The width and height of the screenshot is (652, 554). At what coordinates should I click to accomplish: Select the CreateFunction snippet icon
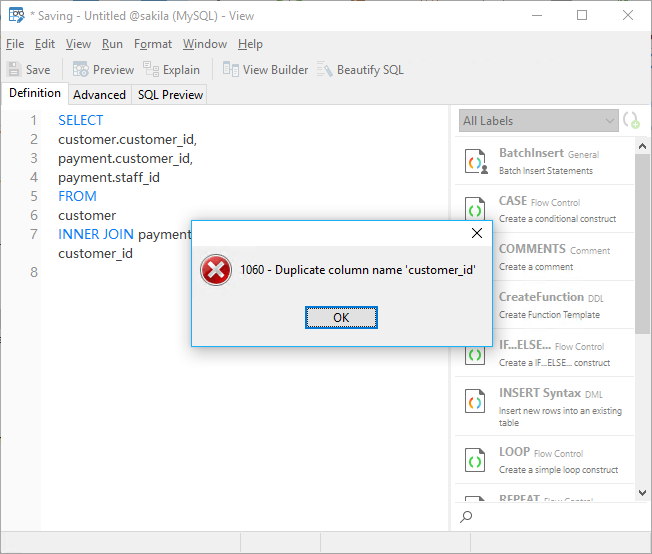475,306
